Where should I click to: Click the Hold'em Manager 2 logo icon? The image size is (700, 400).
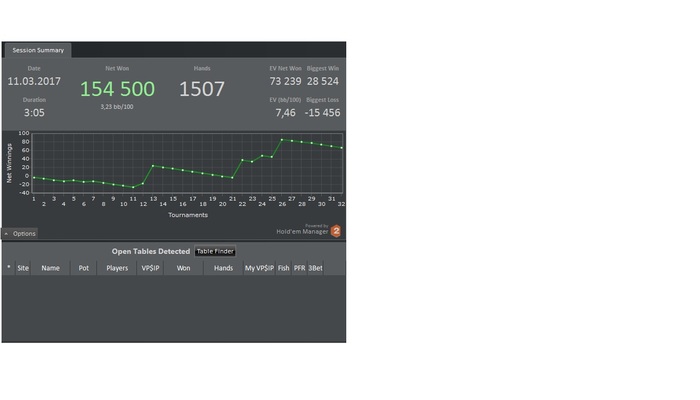[336, 231]
